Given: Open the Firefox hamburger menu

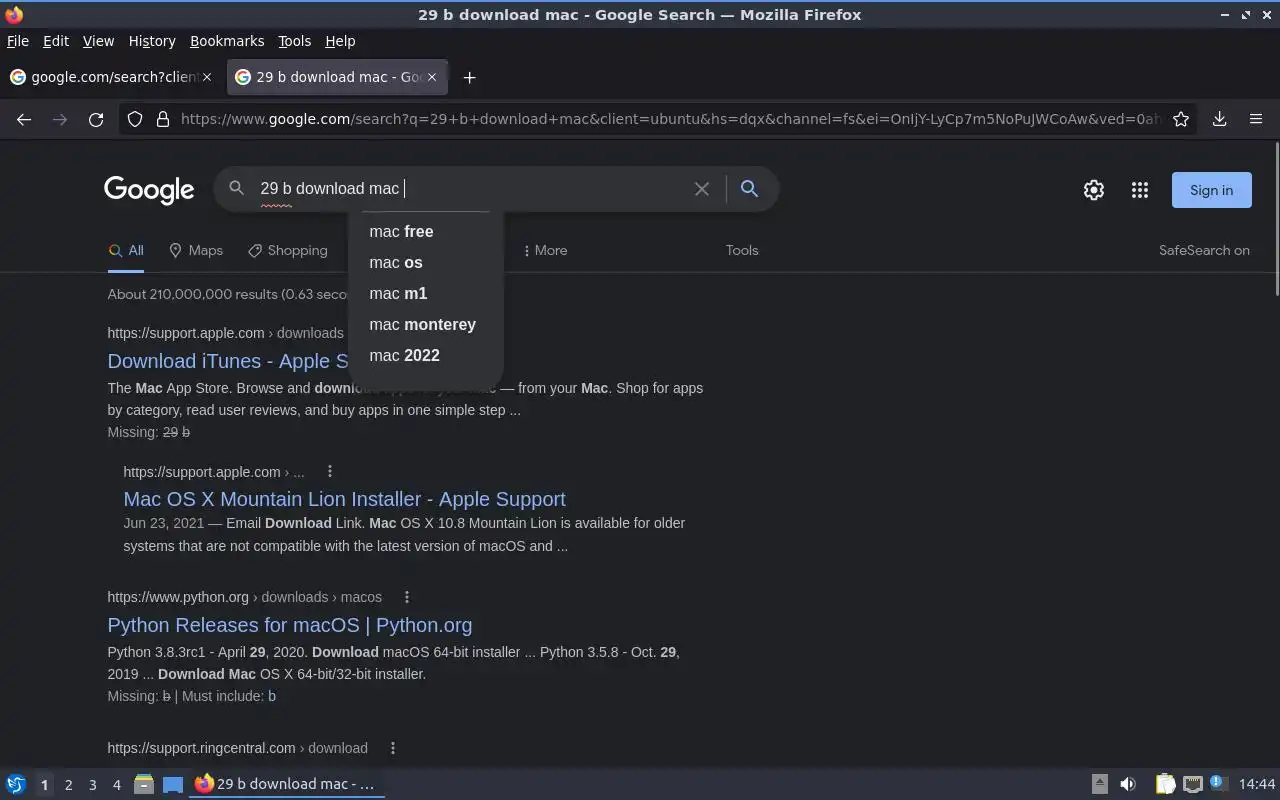Looking at the screenshot, I should (1256, 119).
